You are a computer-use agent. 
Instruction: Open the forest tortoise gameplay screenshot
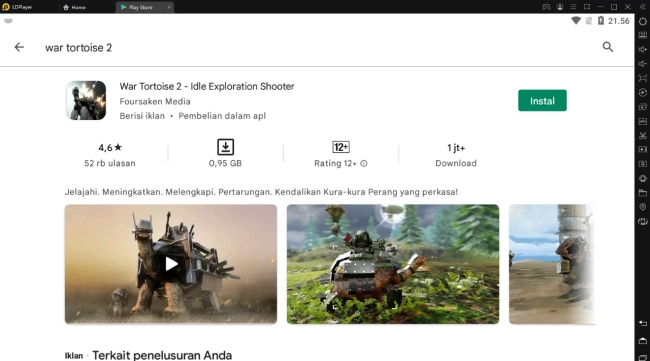pos(393,264)
